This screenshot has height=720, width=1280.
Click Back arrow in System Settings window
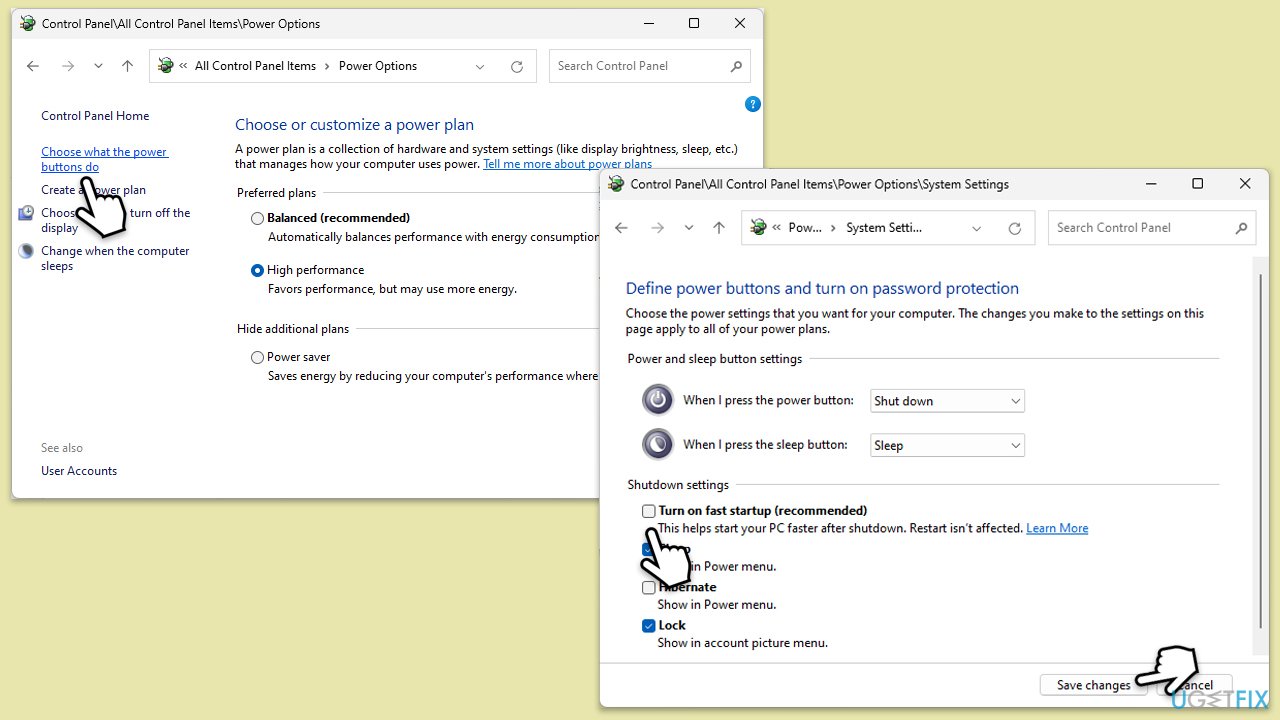coord(621,228)
